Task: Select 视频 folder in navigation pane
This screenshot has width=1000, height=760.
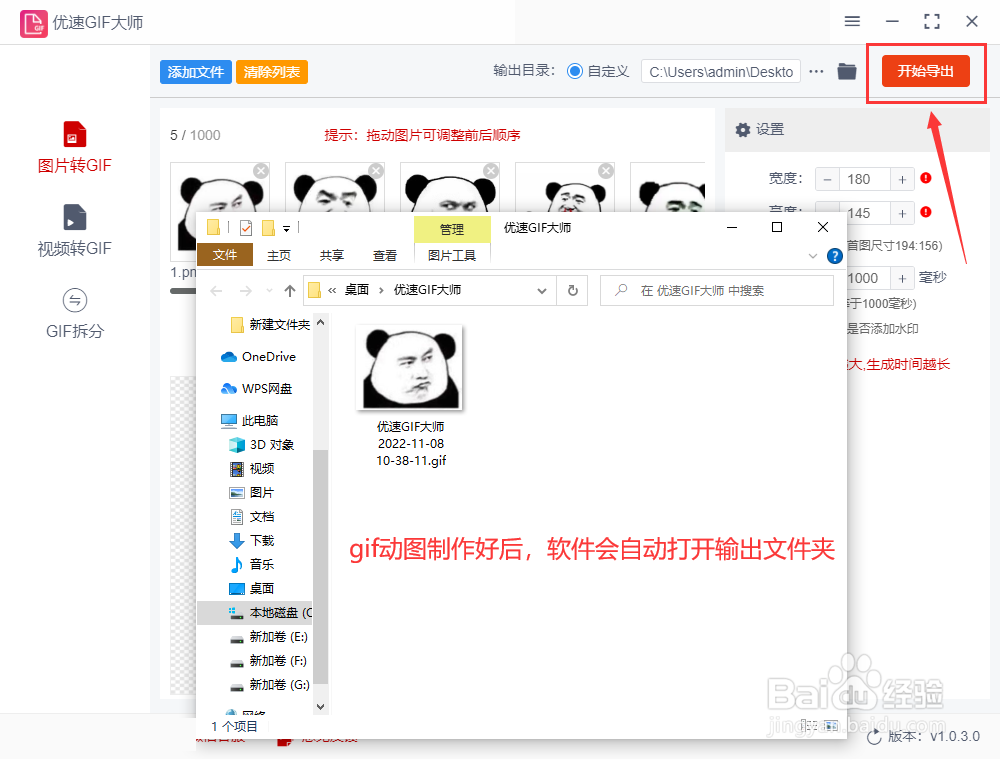Action: (x=251, y=469)
